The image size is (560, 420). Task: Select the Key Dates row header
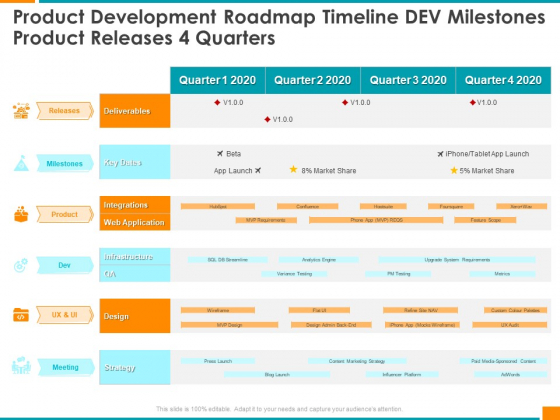click(x=135, y=162)
